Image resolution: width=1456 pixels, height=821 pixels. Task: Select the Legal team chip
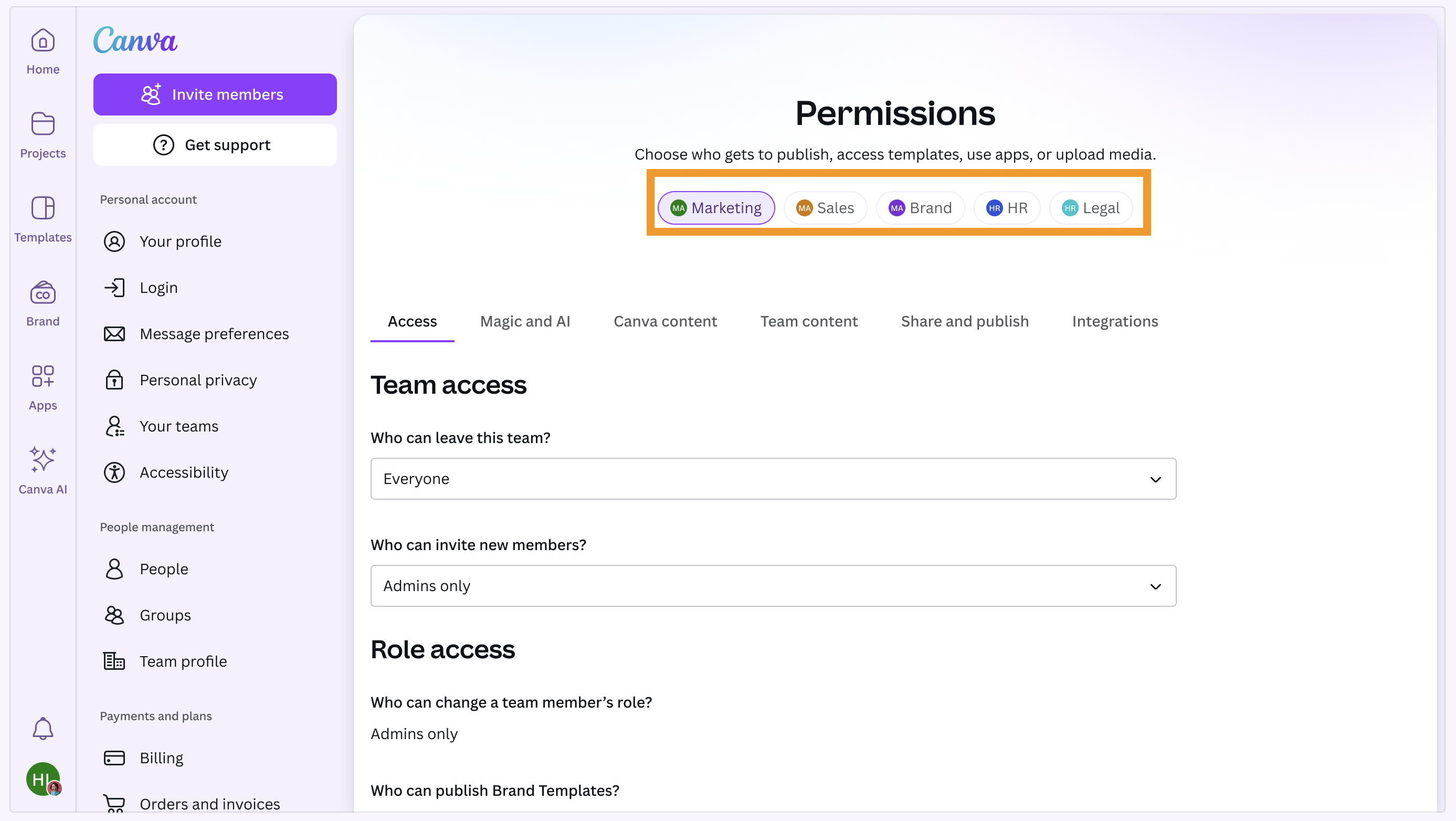coord(1090,208)
